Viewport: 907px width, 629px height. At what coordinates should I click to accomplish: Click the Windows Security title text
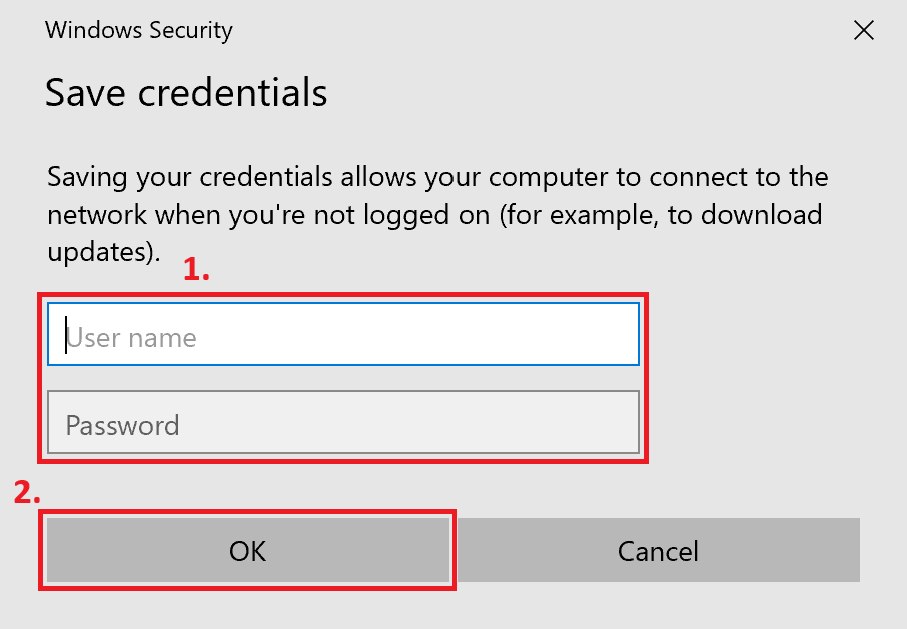tap(138, 30)
